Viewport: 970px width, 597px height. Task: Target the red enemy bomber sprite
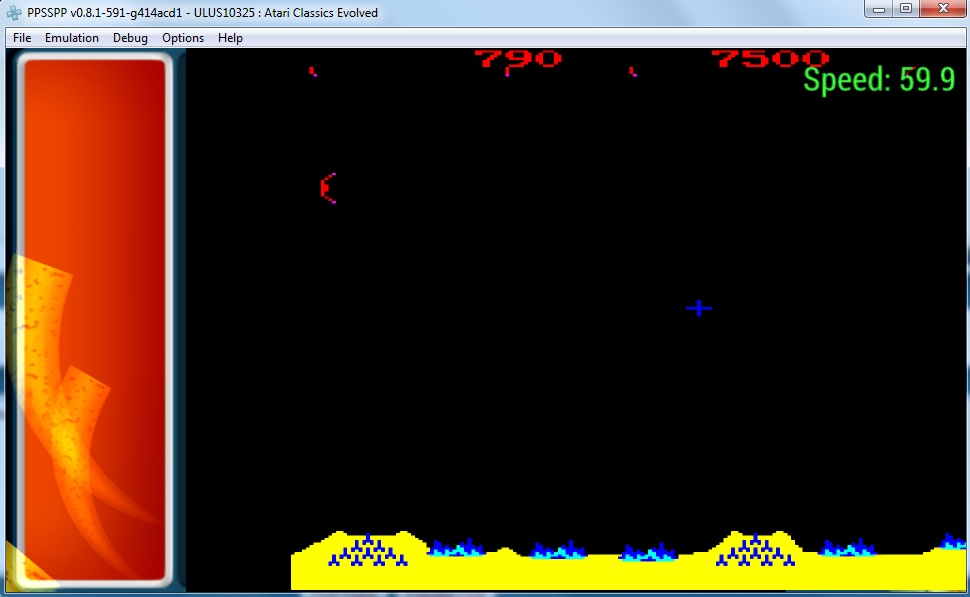(328, 188)
